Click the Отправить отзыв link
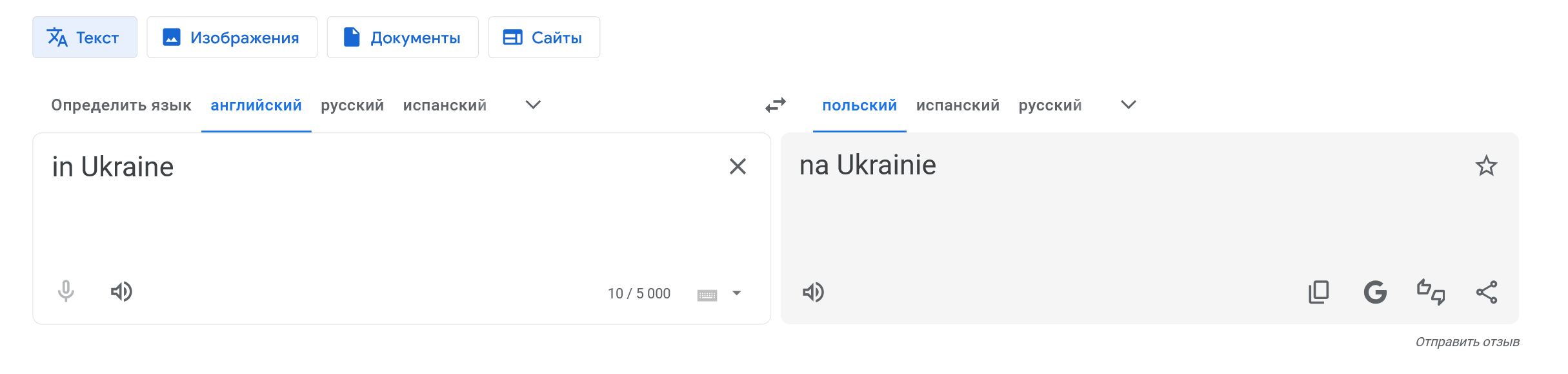1568x374 pixels. pos(1467,342)
